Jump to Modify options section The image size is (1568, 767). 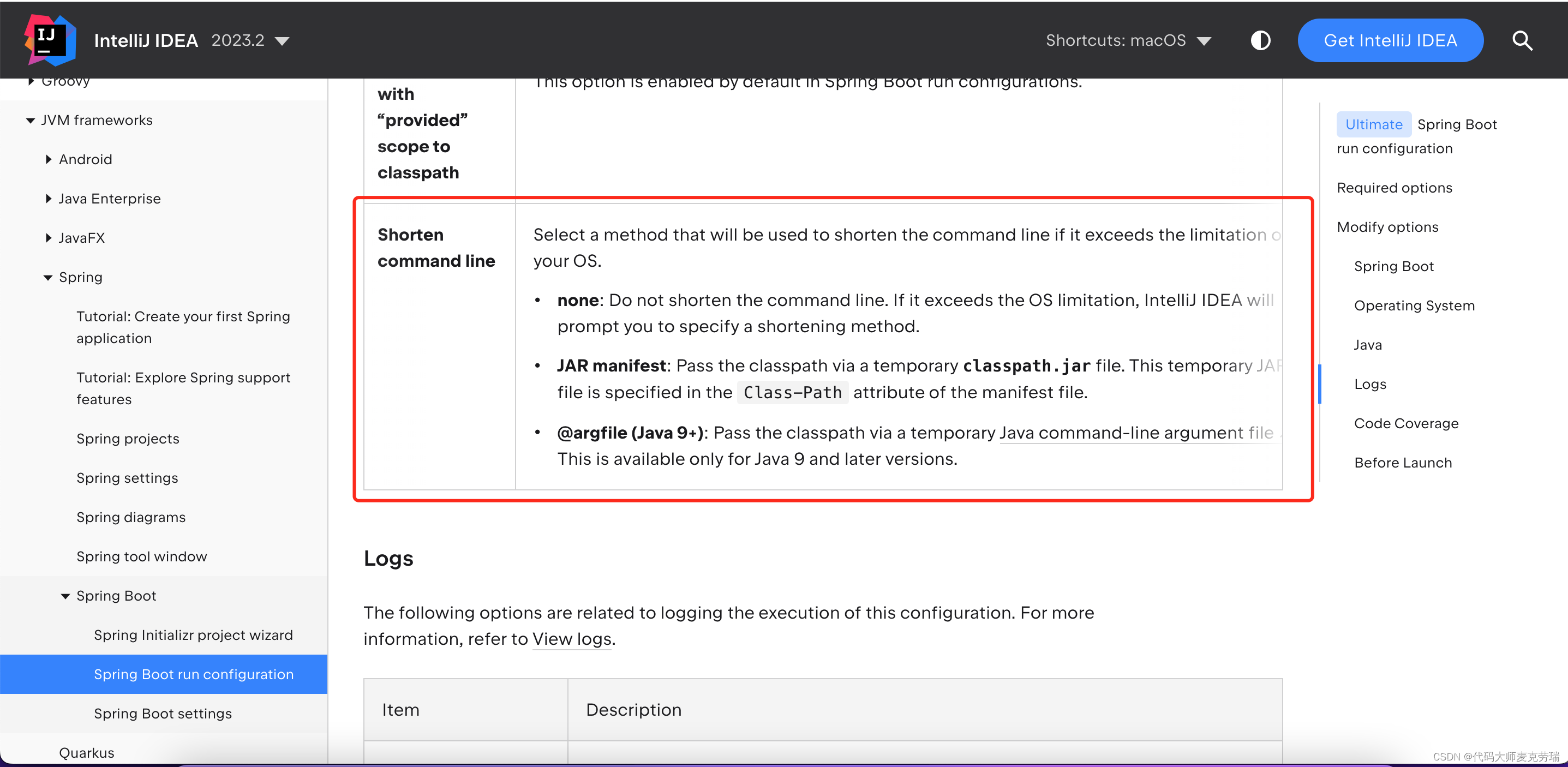1388,227
